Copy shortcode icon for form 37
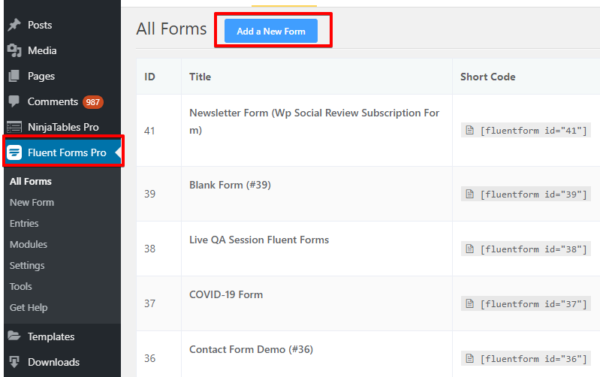The height and width of the screenshot is (377, 600). (470, 304)
